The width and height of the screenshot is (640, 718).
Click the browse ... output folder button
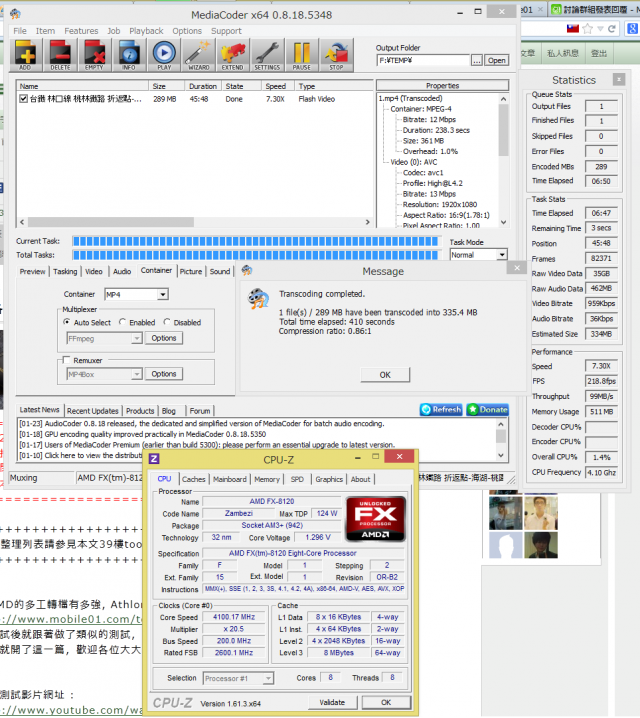pyautogui.click(x=477, y=60)
